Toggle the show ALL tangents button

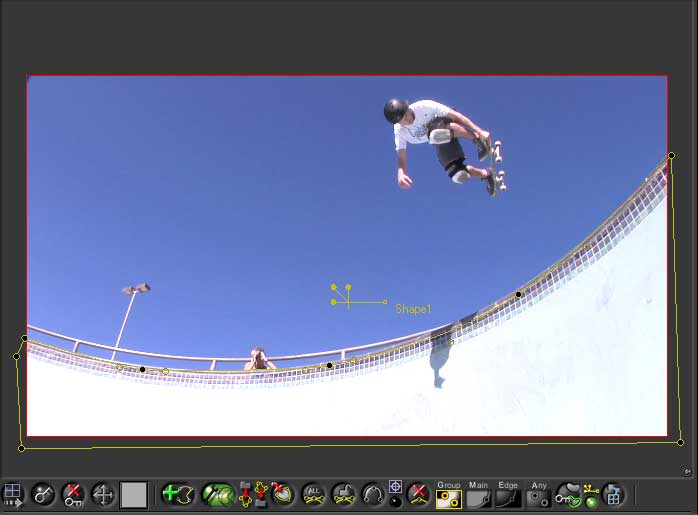(x=314, y=495)
